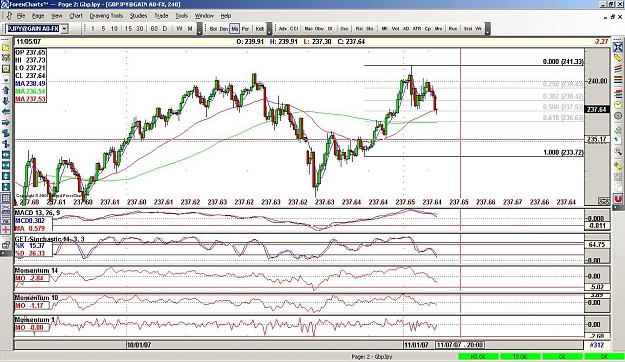Click the blue up arrow on left toolbar
This screenshot has height=362, width=625.
coord(6,90)
